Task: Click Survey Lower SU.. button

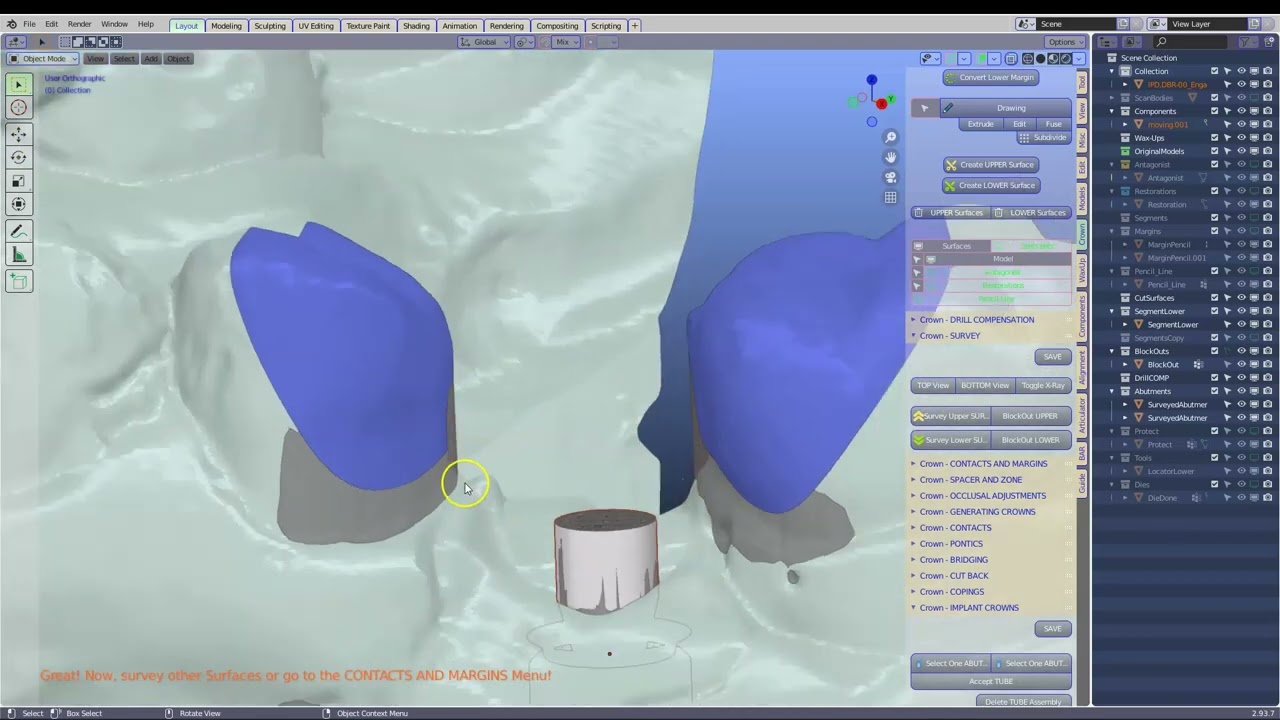Action: pos(950,440)
